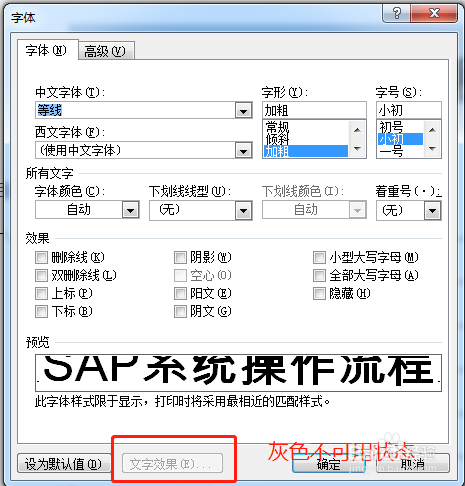Enable the 双删除线(L) checkbox
This screenshot has height=486, width=465.
(x=41, y=275)
